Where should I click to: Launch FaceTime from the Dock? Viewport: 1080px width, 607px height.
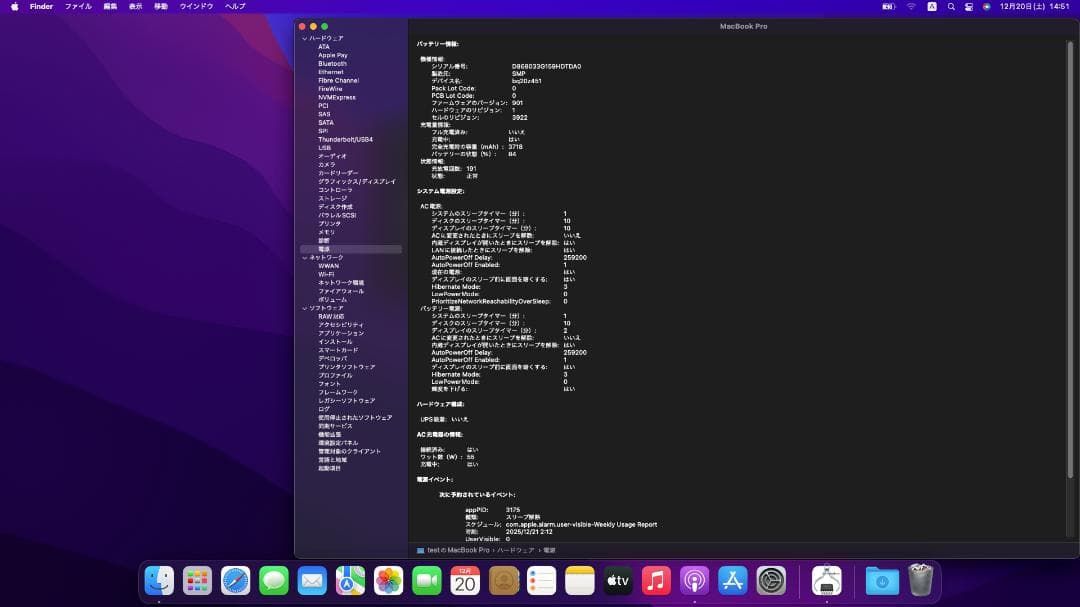coord(425,580)
